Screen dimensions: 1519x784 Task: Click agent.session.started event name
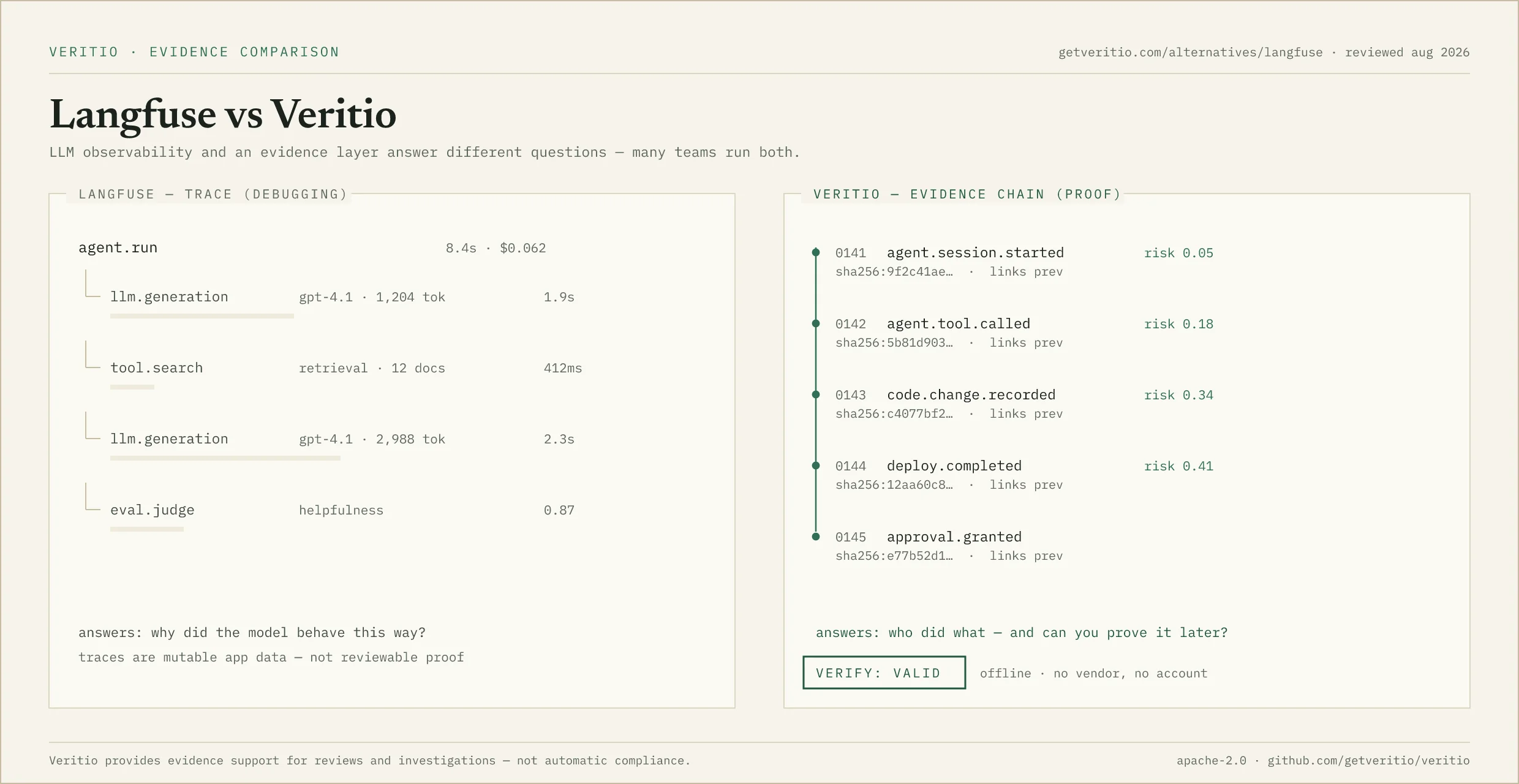[975, 253]
